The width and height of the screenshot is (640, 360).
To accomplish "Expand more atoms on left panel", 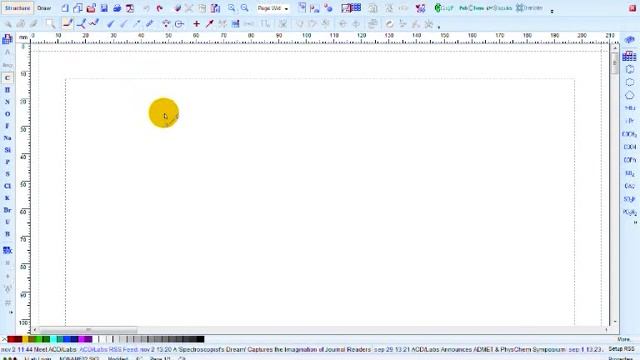I will [x=11, y=312].
